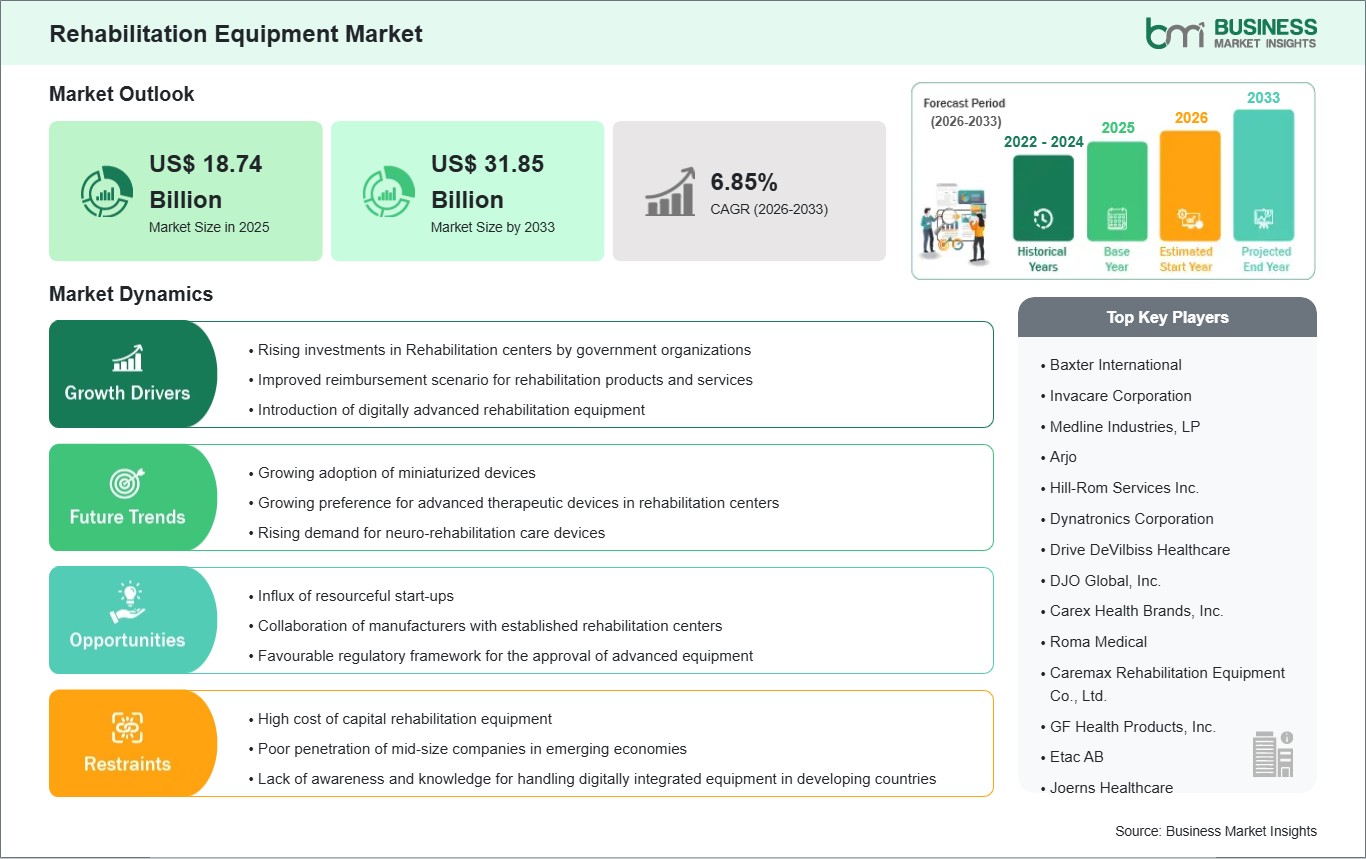Click the Growth Drivers label tab
This screenshot has width=1366, height=859.
point(127,393)
